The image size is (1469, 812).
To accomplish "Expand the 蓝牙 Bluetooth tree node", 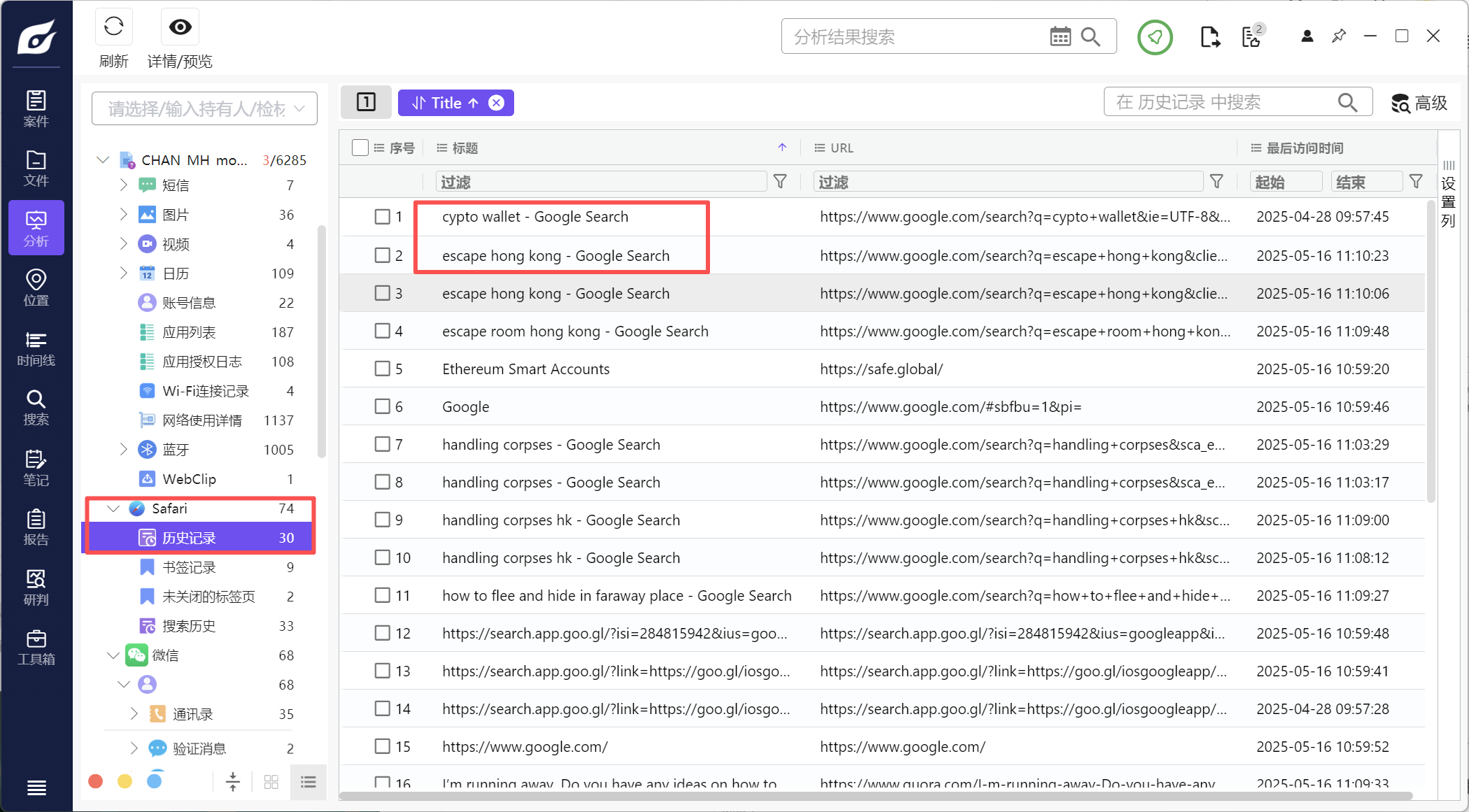I will point(123,450).
